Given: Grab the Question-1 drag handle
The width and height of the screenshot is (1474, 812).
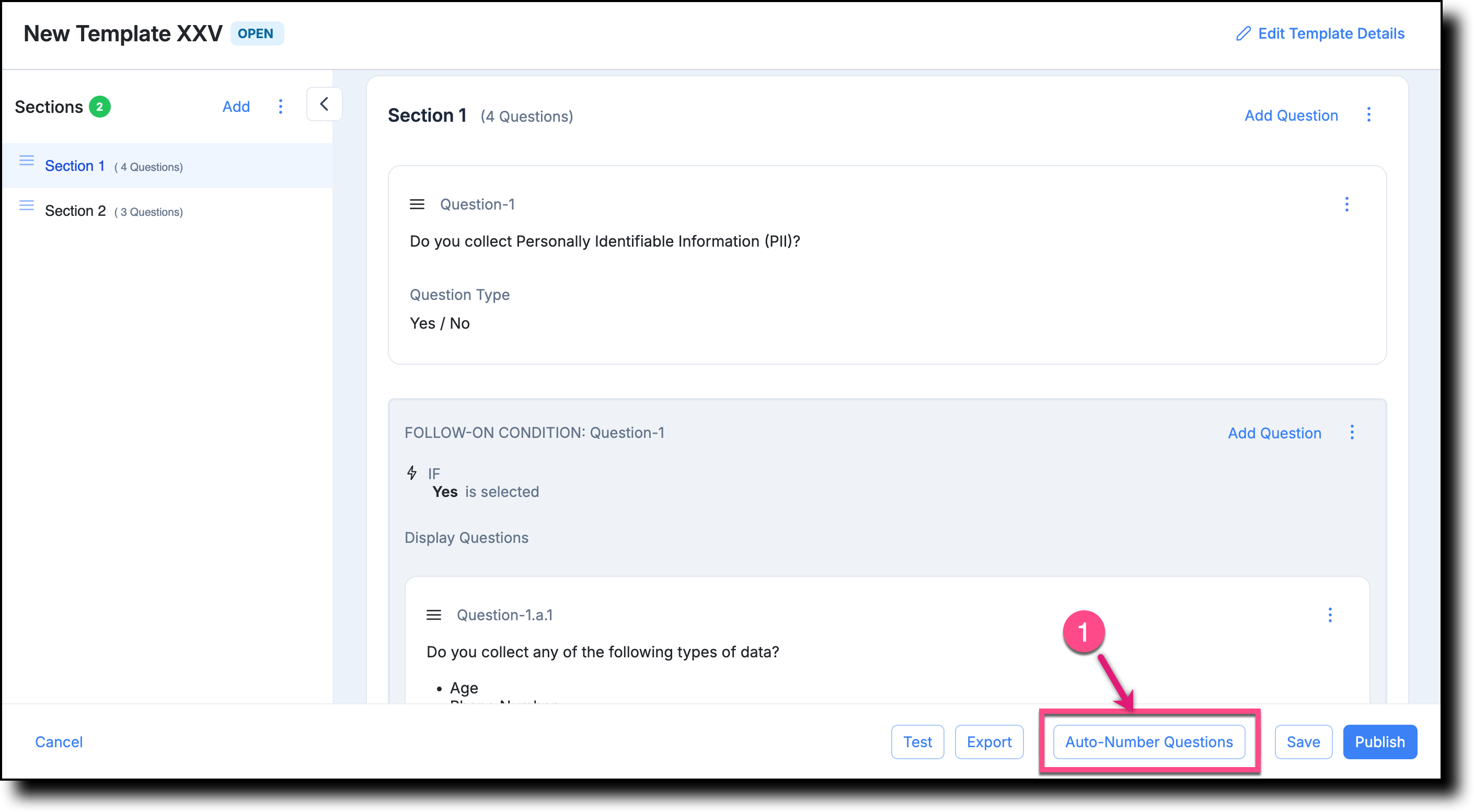Looking at the screenshot, I should point(417,204).
